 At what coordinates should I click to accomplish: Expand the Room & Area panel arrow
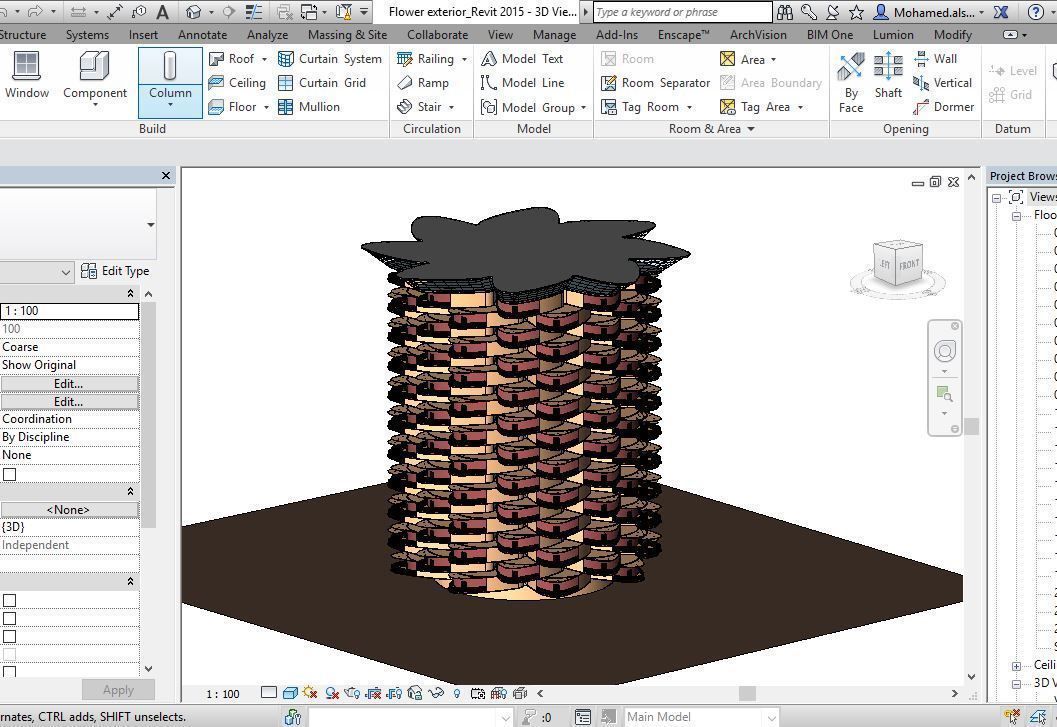(x=751, y=129)
